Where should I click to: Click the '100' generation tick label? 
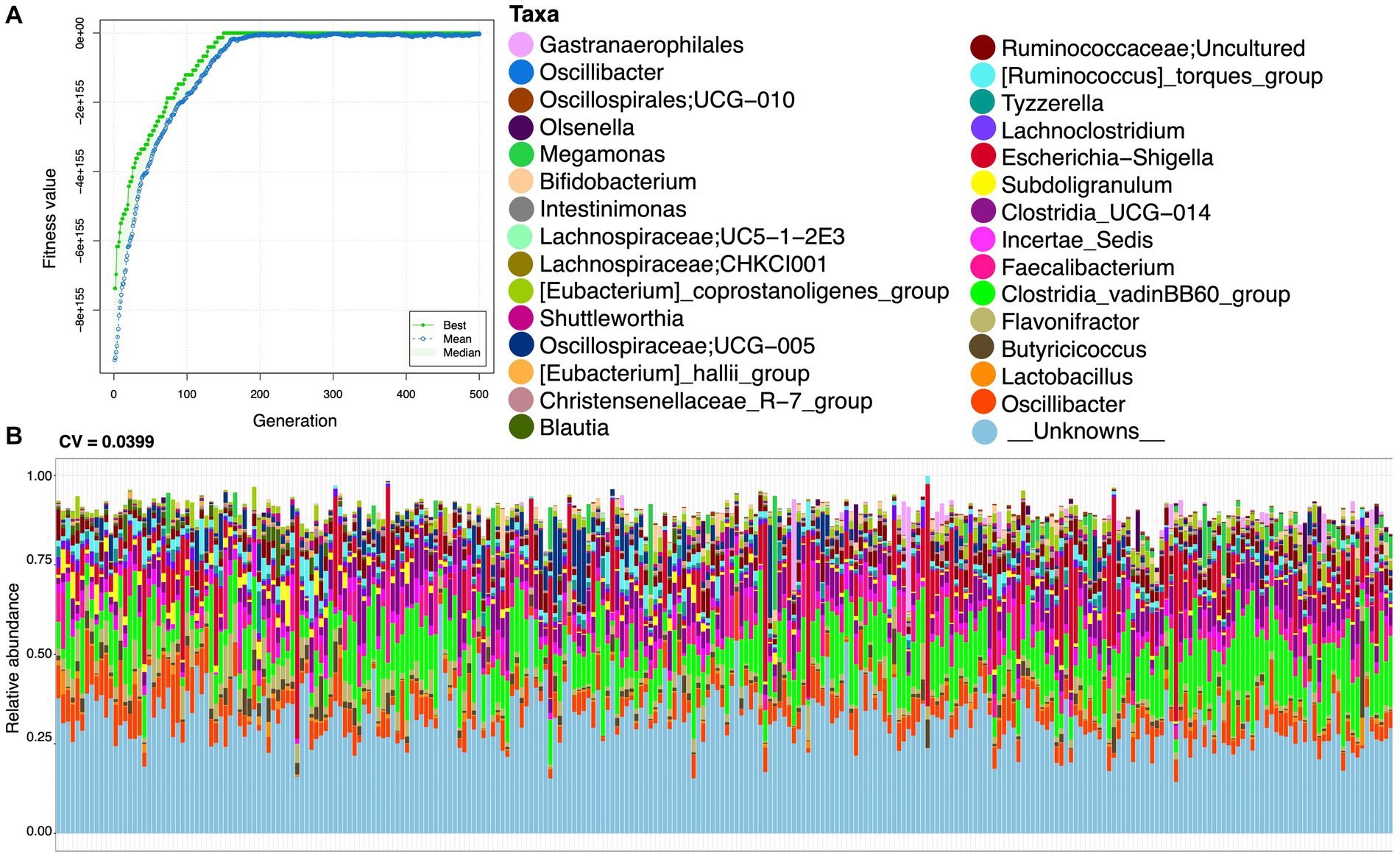(x=186, y=395)
